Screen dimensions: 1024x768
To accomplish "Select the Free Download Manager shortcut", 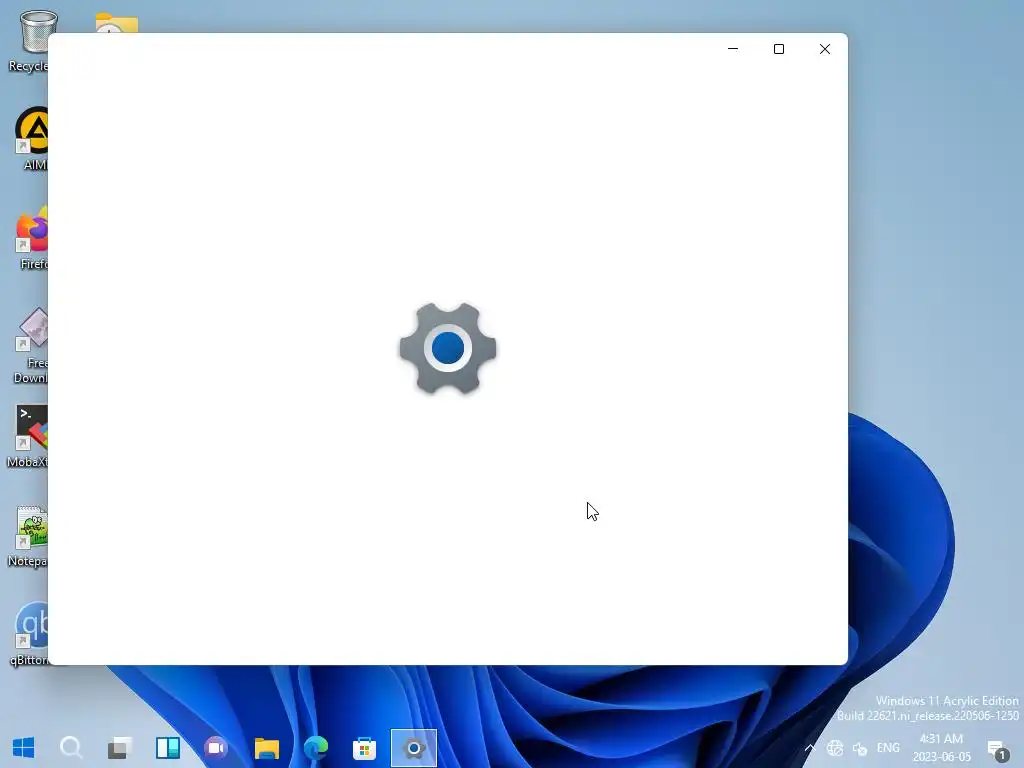I will click(30, 345).
